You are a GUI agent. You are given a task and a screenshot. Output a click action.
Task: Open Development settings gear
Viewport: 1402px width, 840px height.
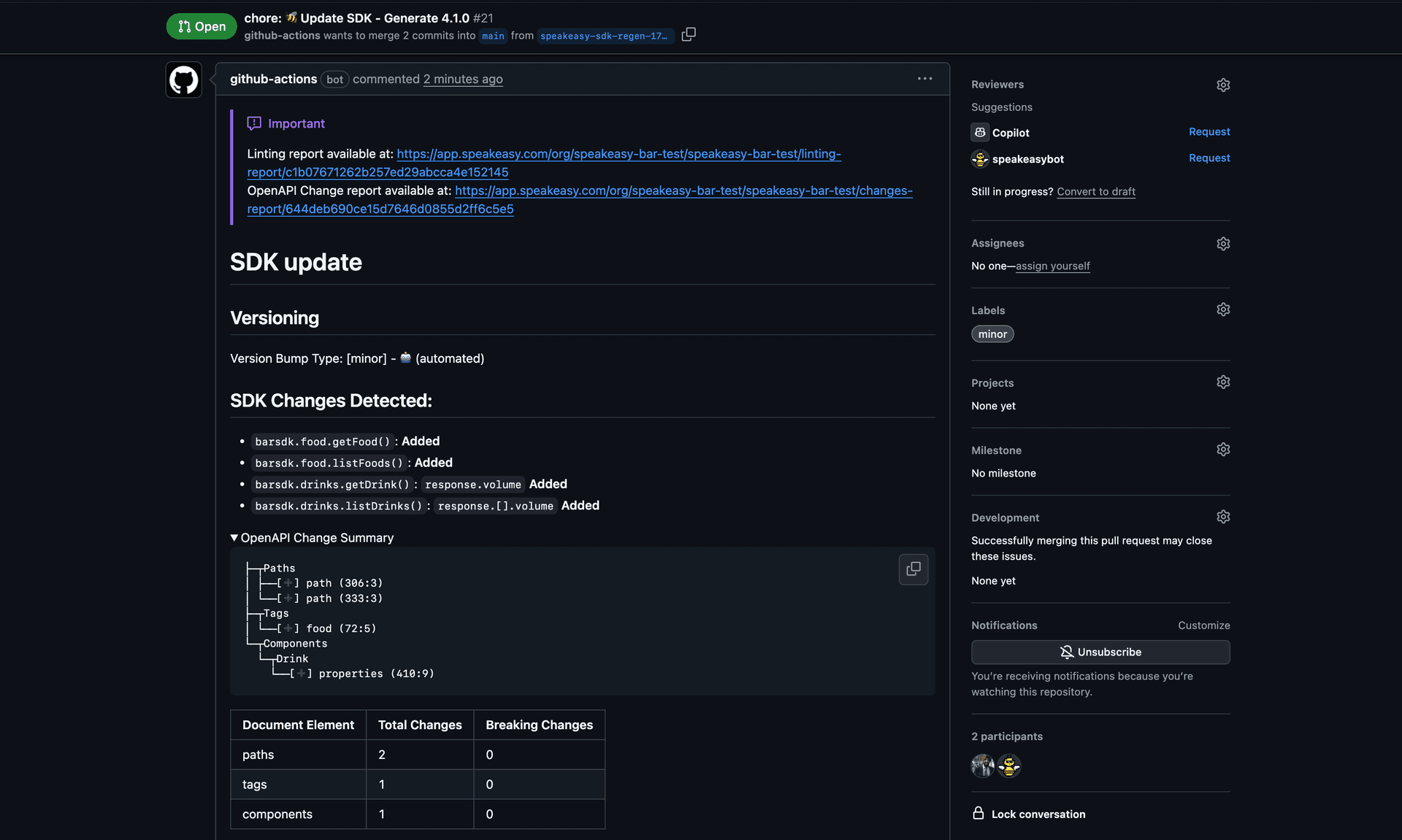pyautogui.click(x=1223, y=517)
